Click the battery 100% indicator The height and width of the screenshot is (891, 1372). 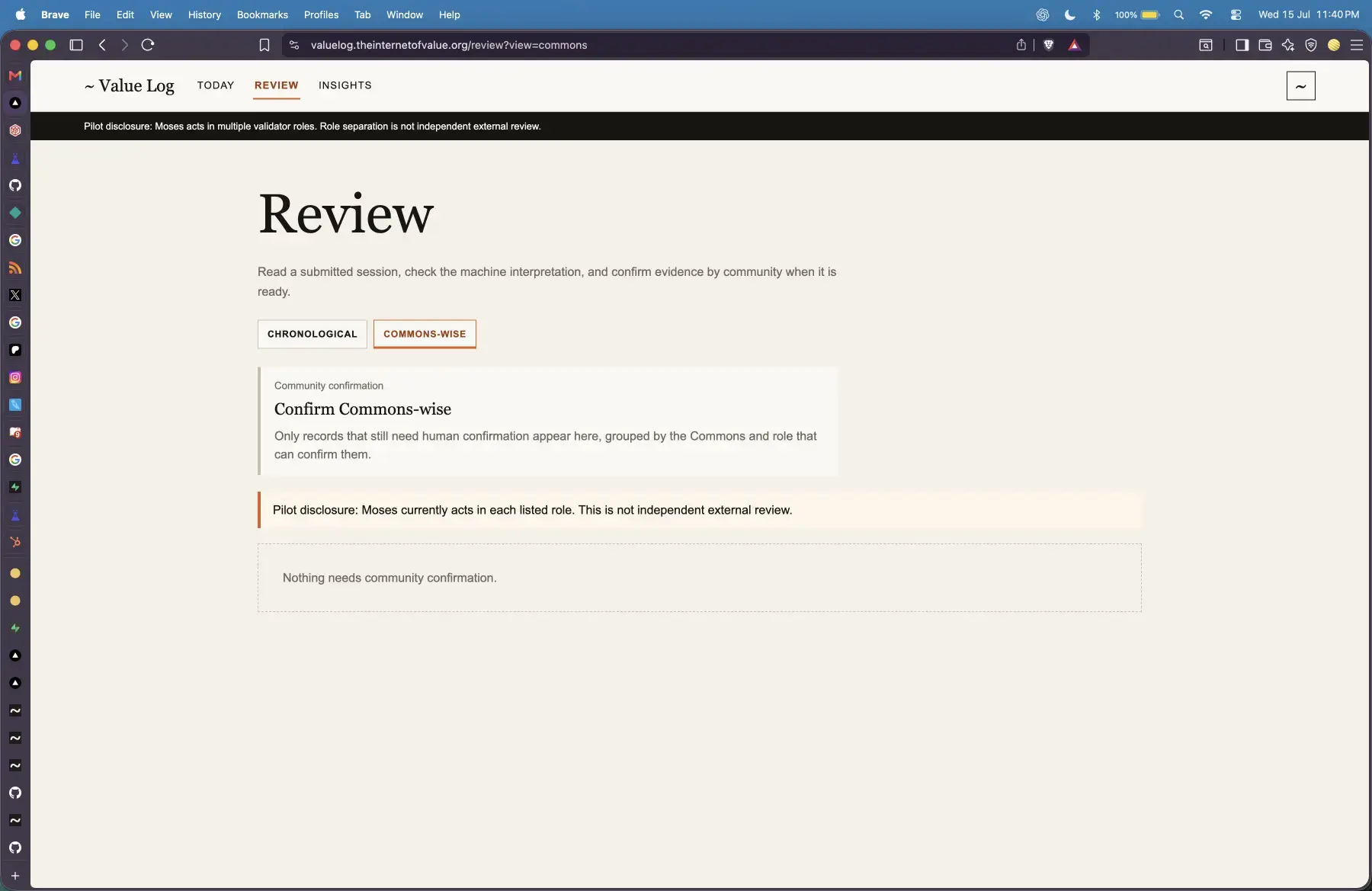pos(1137,14)
